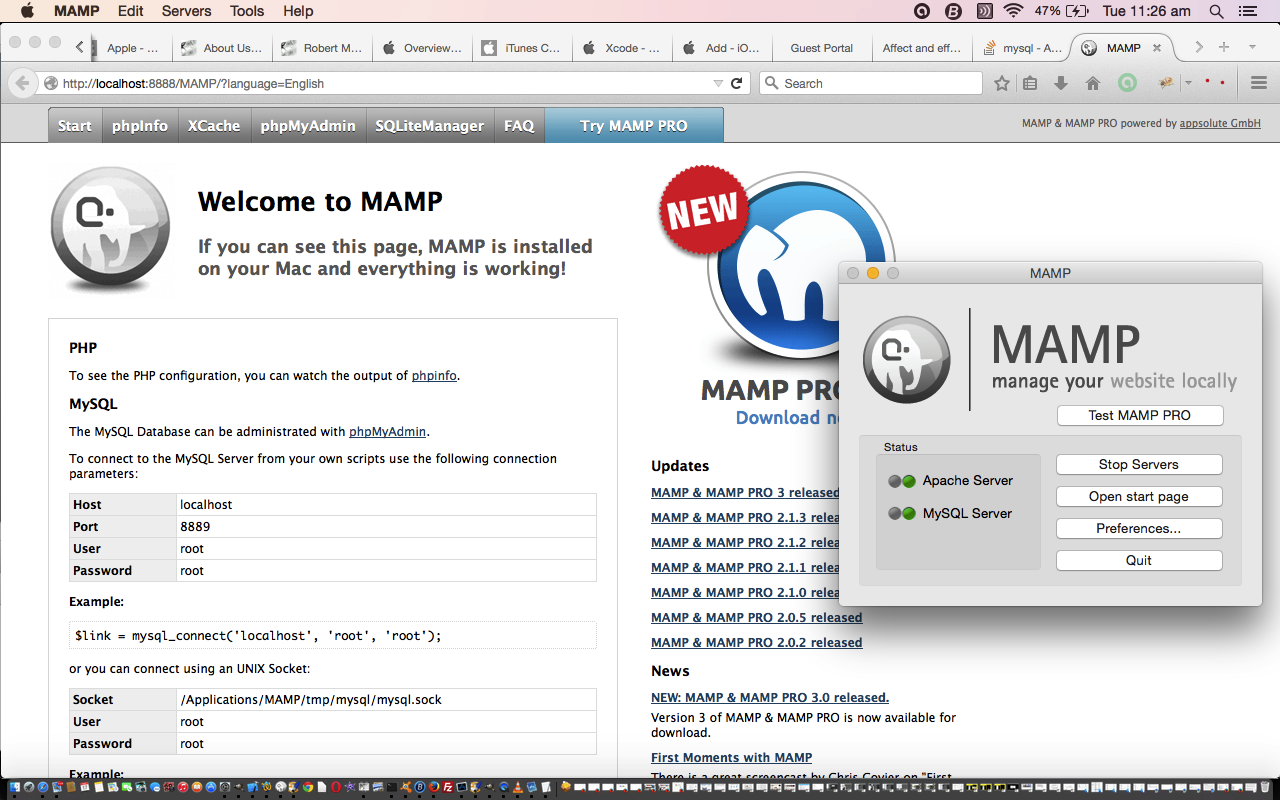The height and width of the screenshot is (800, 1280).
Task: Open the list all tabs dropdown
Action: click(x=1252, y=47)
